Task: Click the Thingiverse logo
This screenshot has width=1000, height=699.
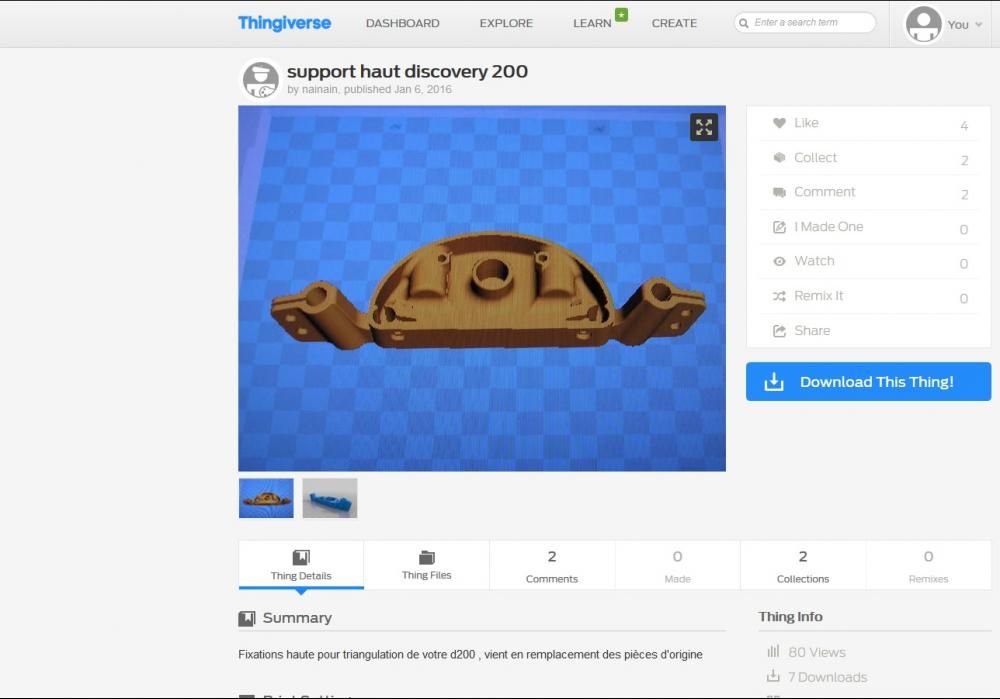Action: [x=284, y=23]
